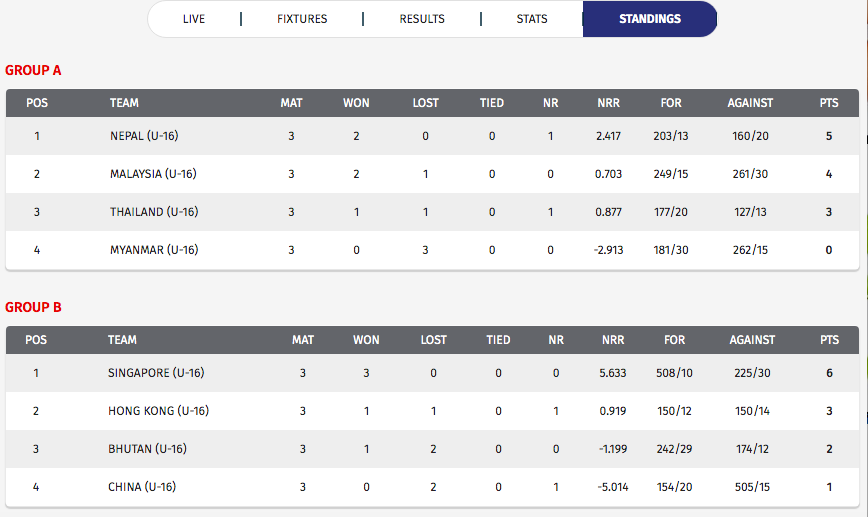
Task: Select MYANMAR (U-16) in Group A
Action: [154, 250]
